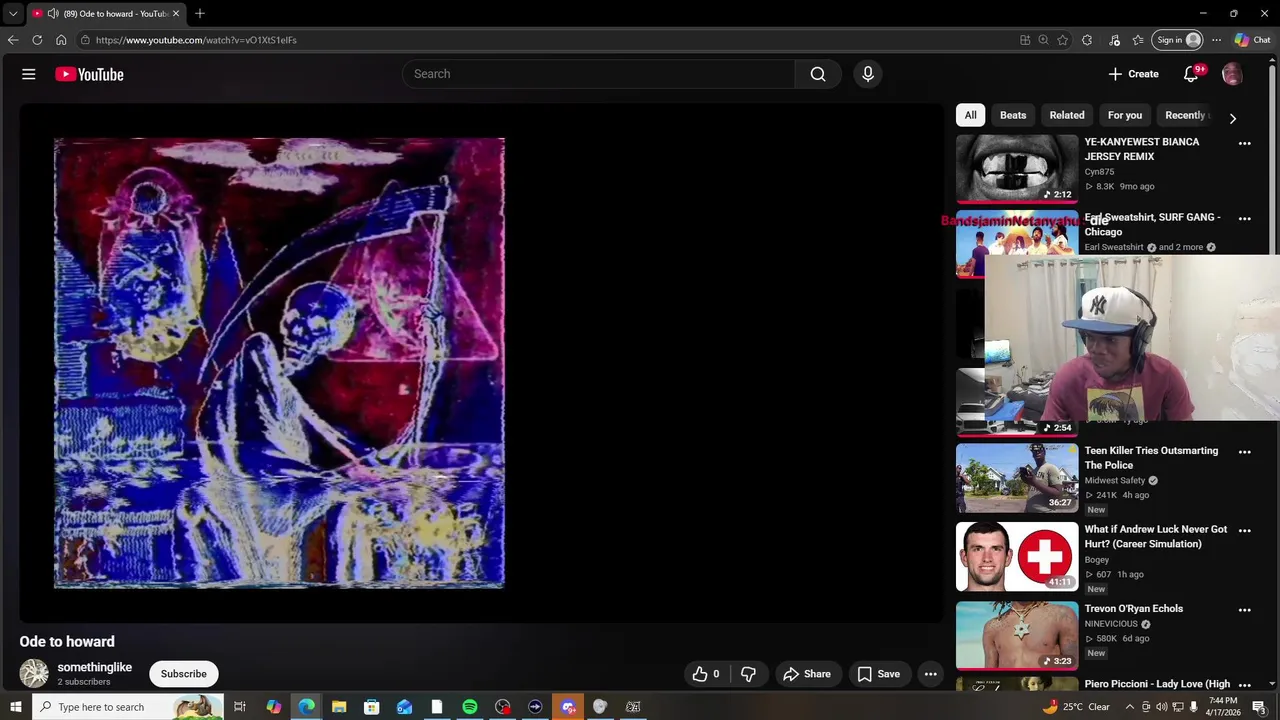Open What if Andrew Luck Never Got Hurt
1280x720 pixels.
(x=1156, y=537)
